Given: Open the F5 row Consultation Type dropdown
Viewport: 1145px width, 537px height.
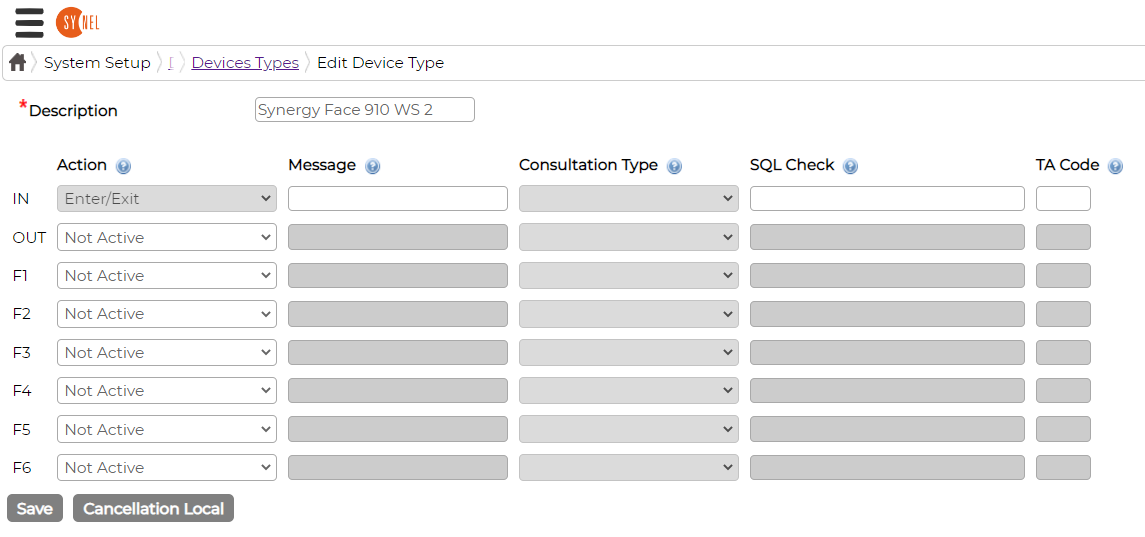Looking at the screenshot, I should (x=629, y=430).
